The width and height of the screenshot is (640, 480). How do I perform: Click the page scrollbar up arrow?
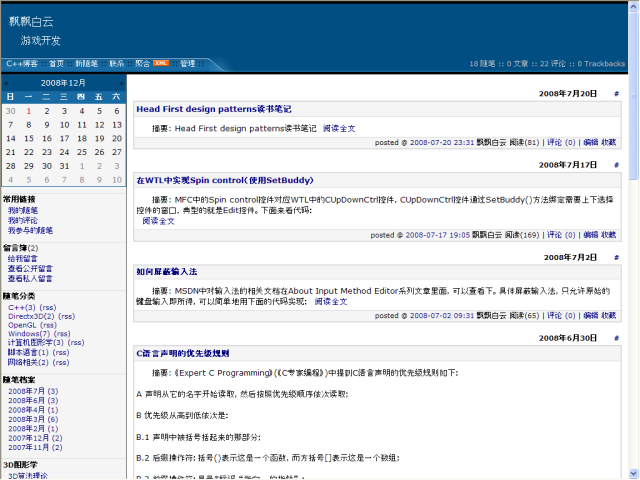click(x=634, y=7)
